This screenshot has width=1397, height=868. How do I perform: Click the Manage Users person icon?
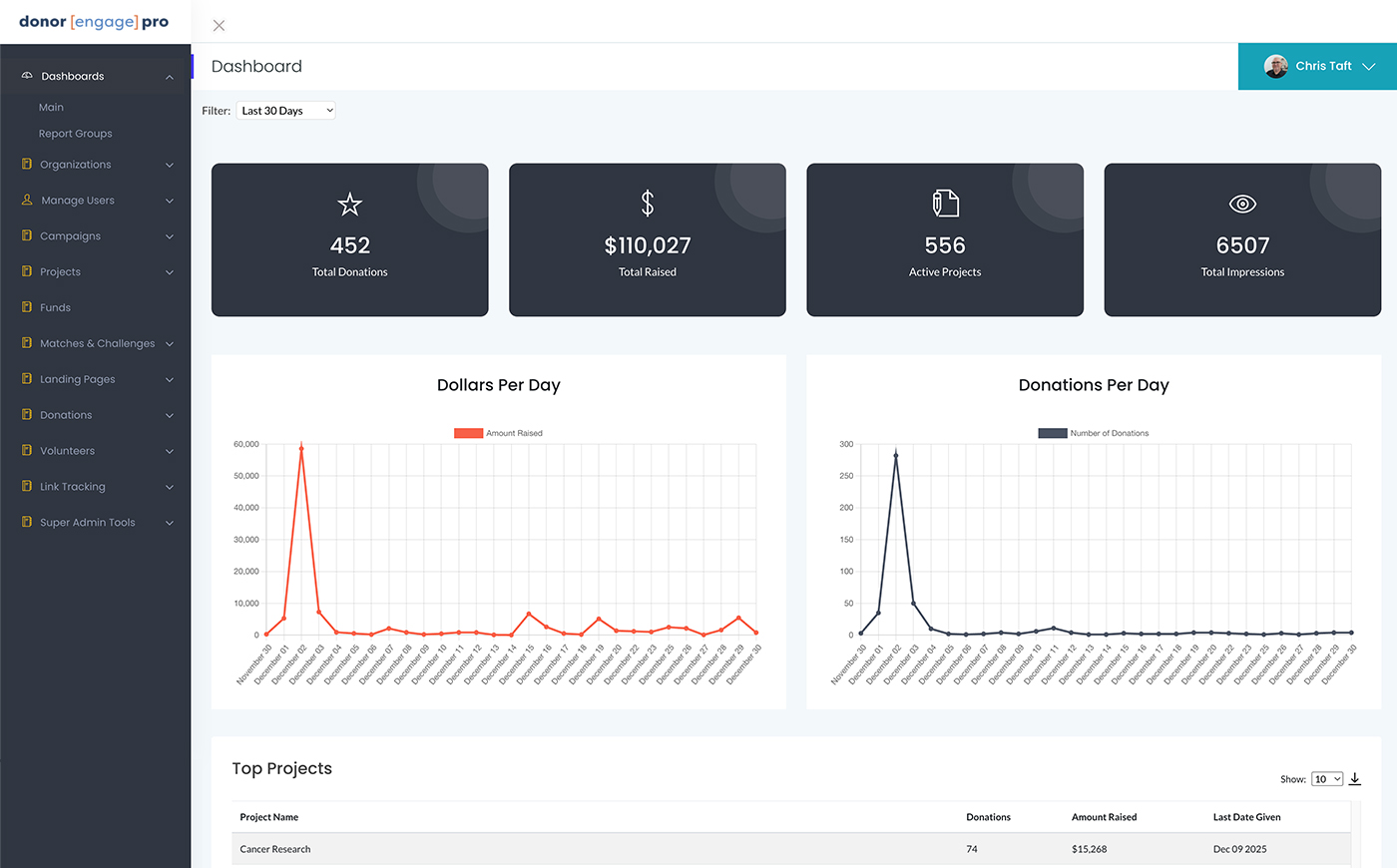[x=27, y=201]
